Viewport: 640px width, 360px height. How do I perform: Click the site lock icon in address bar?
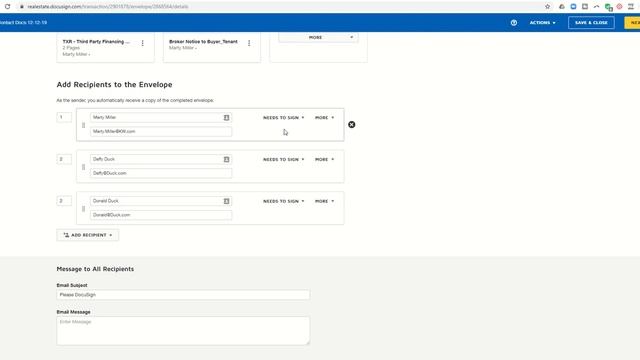click(22, 7)
